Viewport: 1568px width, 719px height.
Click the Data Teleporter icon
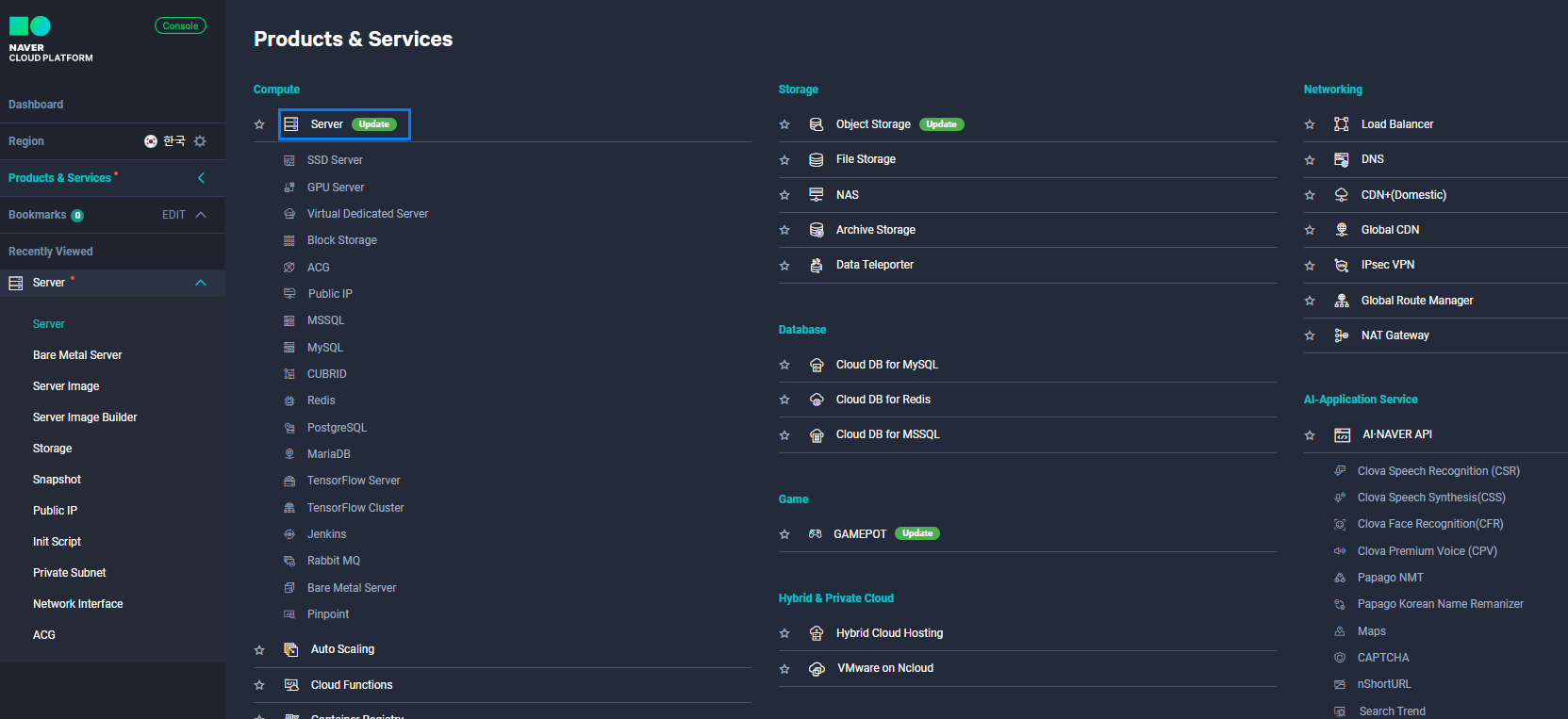817,265
